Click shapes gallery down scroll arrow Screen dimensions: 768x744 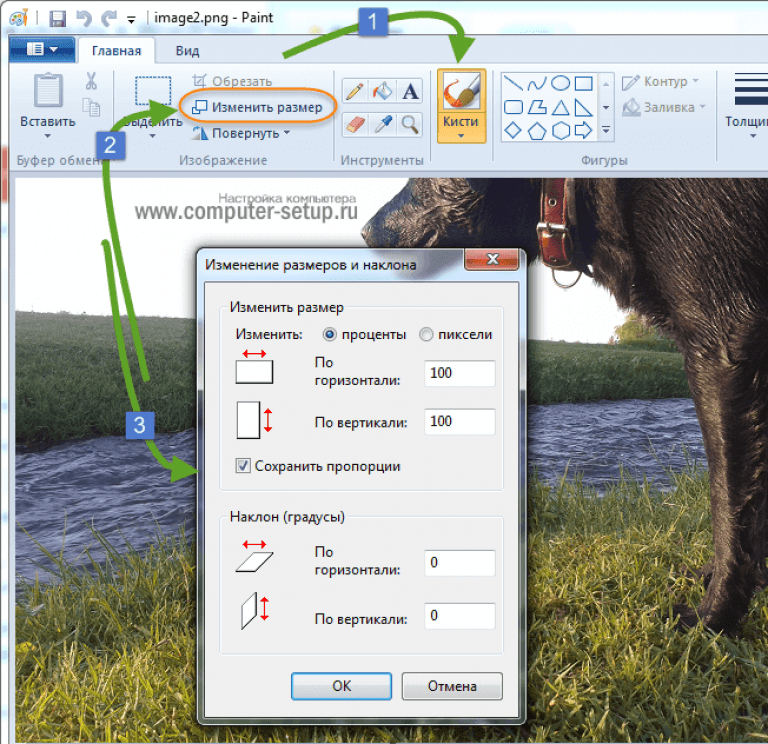(x=606, y=107)
